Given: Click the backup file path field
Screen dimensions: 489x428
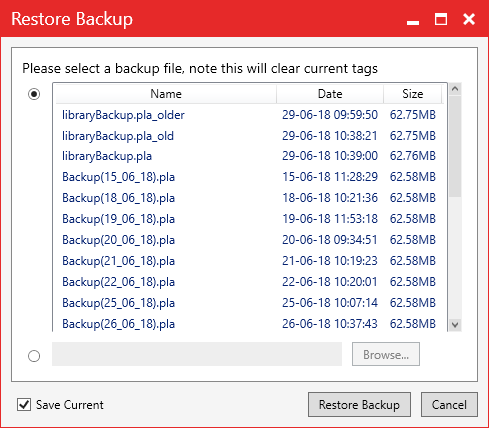Looking at the screenshot, I should [x=197, y=354].
